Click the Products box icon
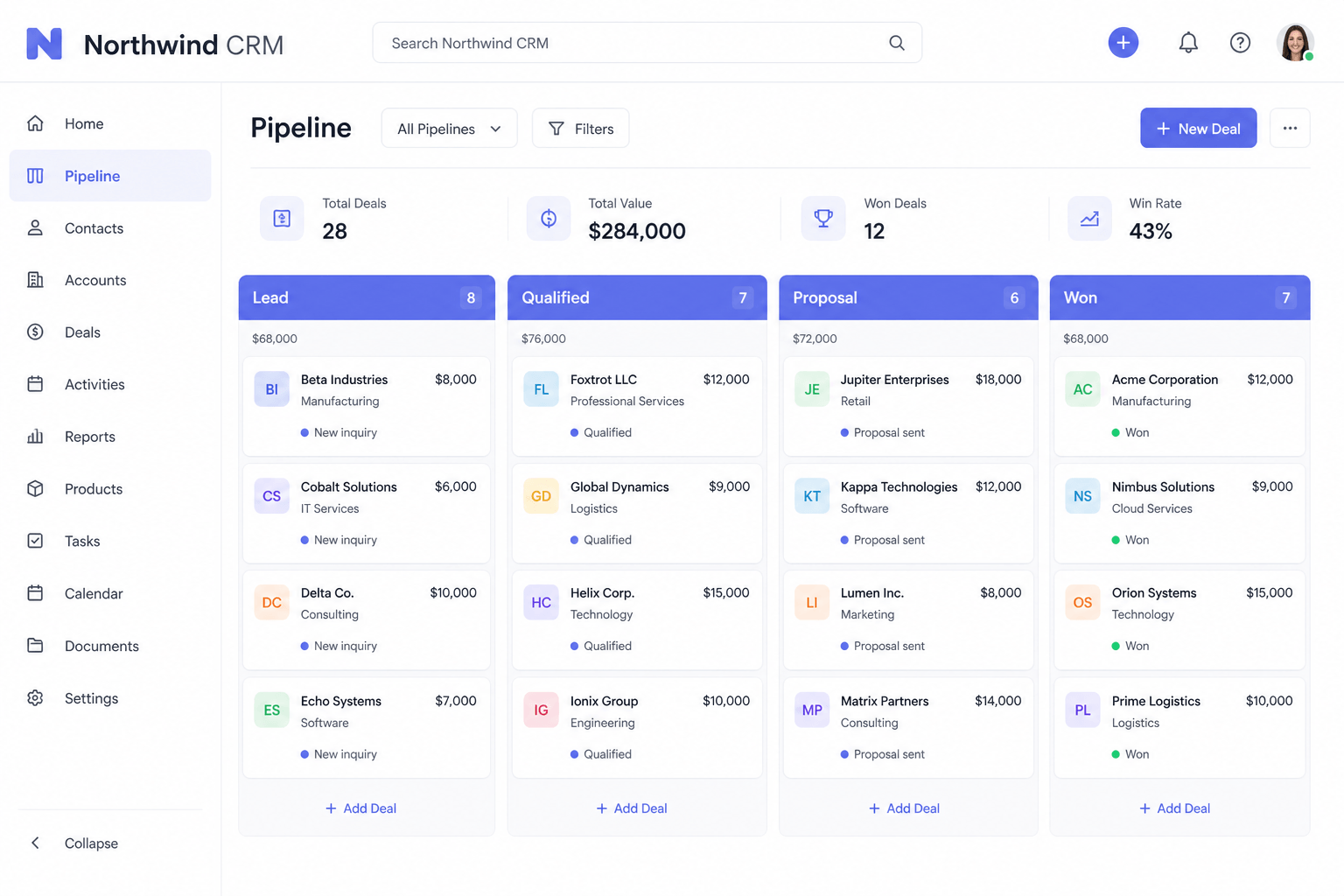This screenshot has width=1344, height=896. point(35,488)
